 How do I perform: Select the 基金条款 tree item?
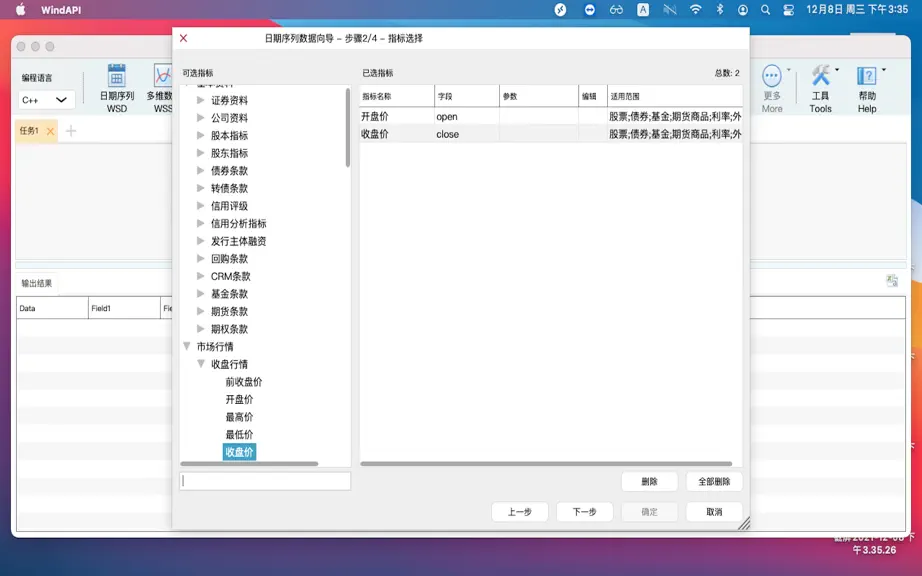coord(229,294)
